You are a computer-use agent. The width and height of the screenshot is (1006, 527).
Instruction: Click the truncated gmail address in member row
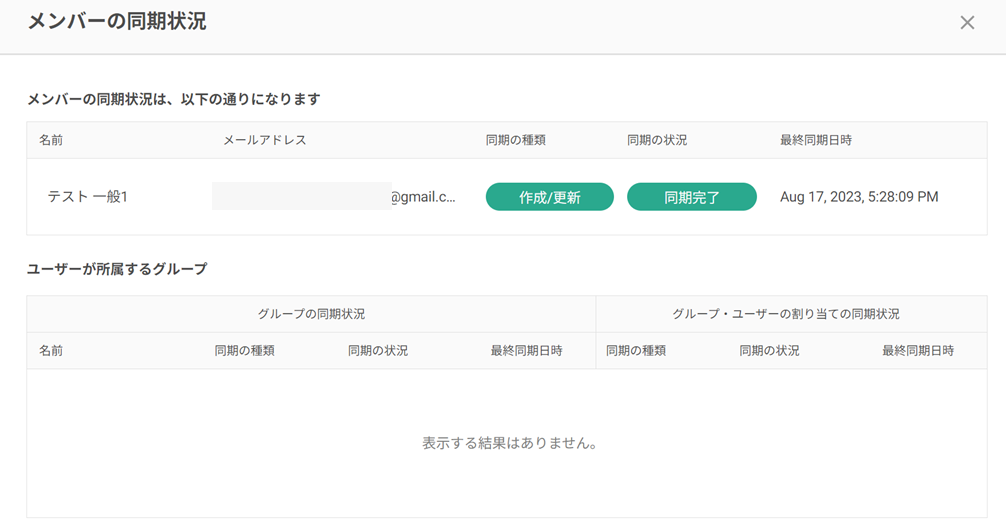422,197
